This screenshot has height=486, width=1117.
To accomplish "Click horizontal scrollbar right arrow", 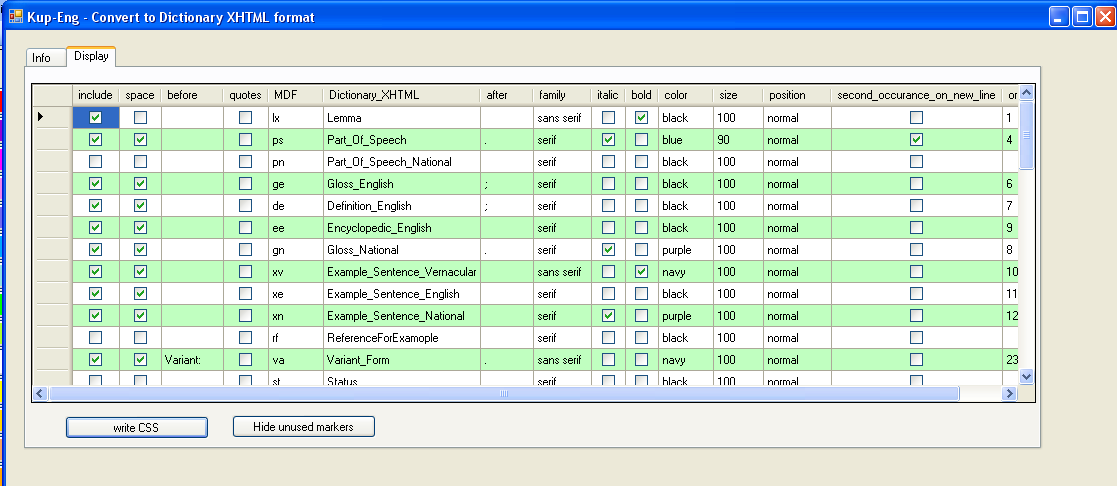I will pos(1008,394).
